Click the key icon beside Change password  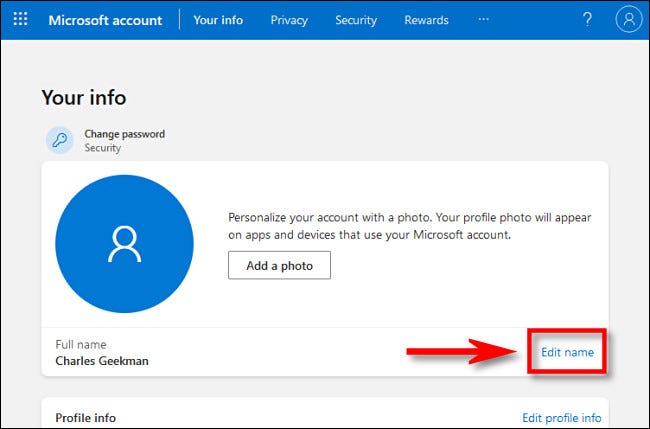point(59,140)
